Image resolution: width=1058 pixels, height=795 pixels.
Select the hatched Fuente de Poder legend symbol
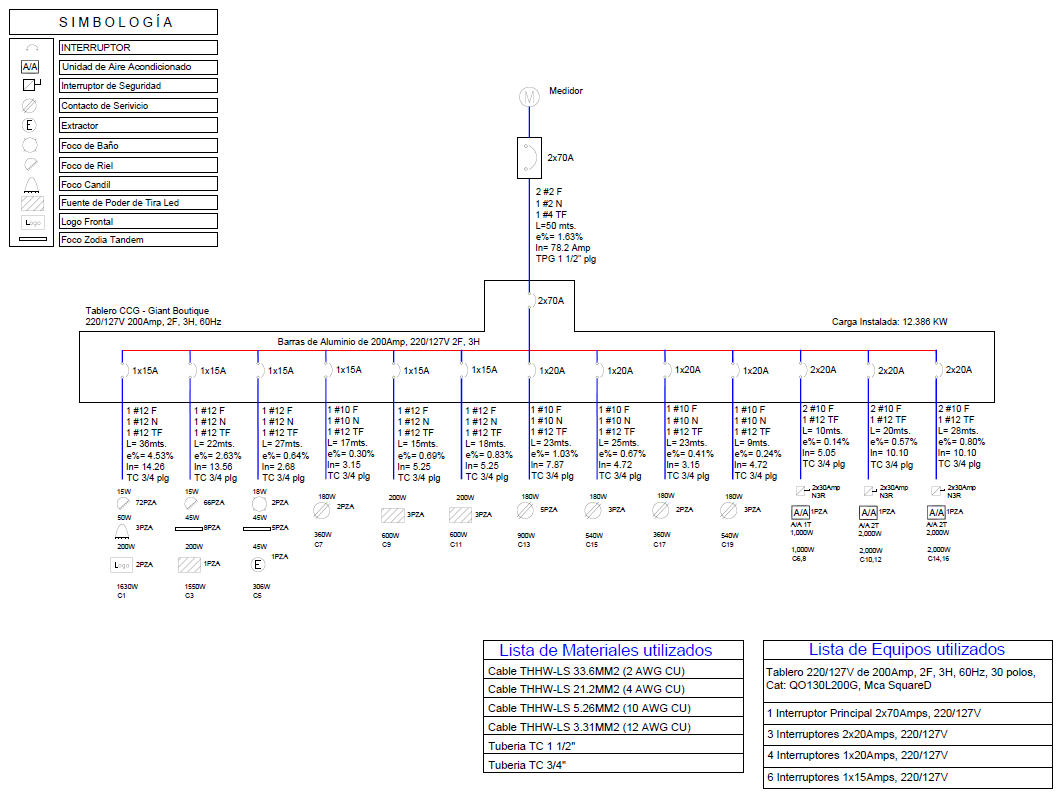[x=32, y=203]
